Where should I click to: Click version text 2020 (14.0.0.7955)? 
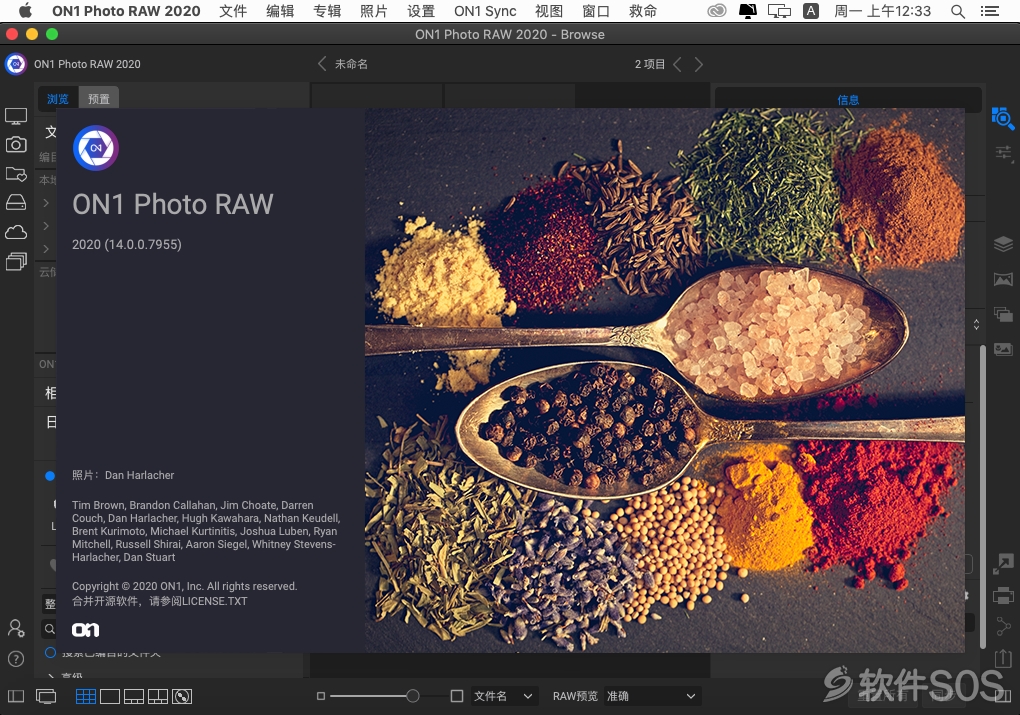click(x=127, y=245)
